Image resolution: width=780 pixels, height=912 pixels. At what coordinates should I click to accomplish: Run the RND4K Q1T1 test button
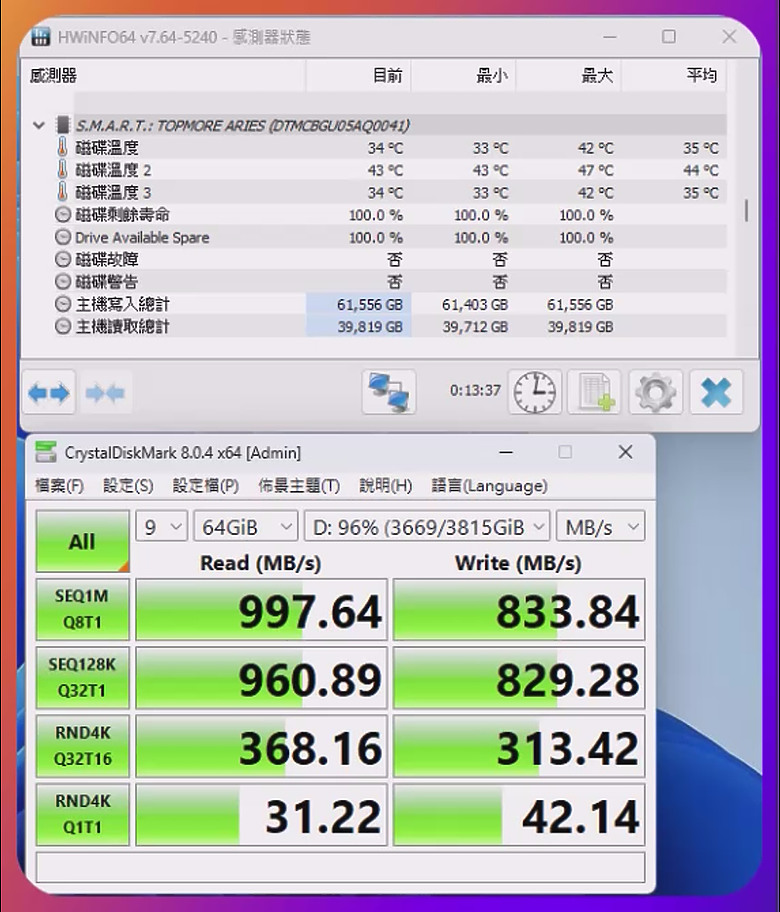pos(83,814)
